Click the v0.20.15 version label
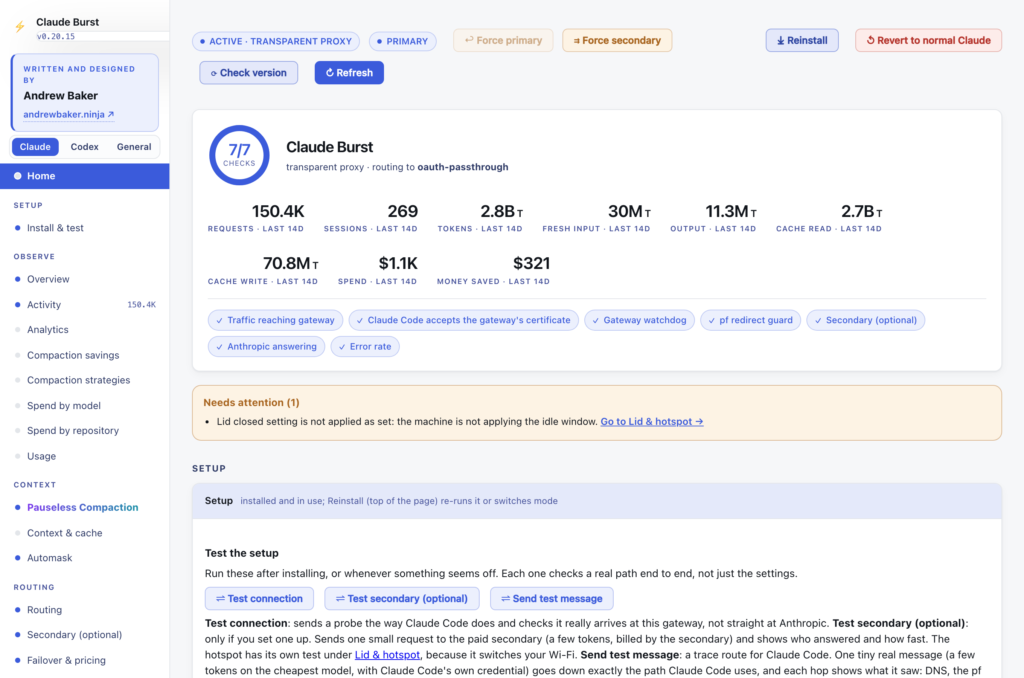The width and height of the screenshot is (1024, 678). click(x=56, y=37)
